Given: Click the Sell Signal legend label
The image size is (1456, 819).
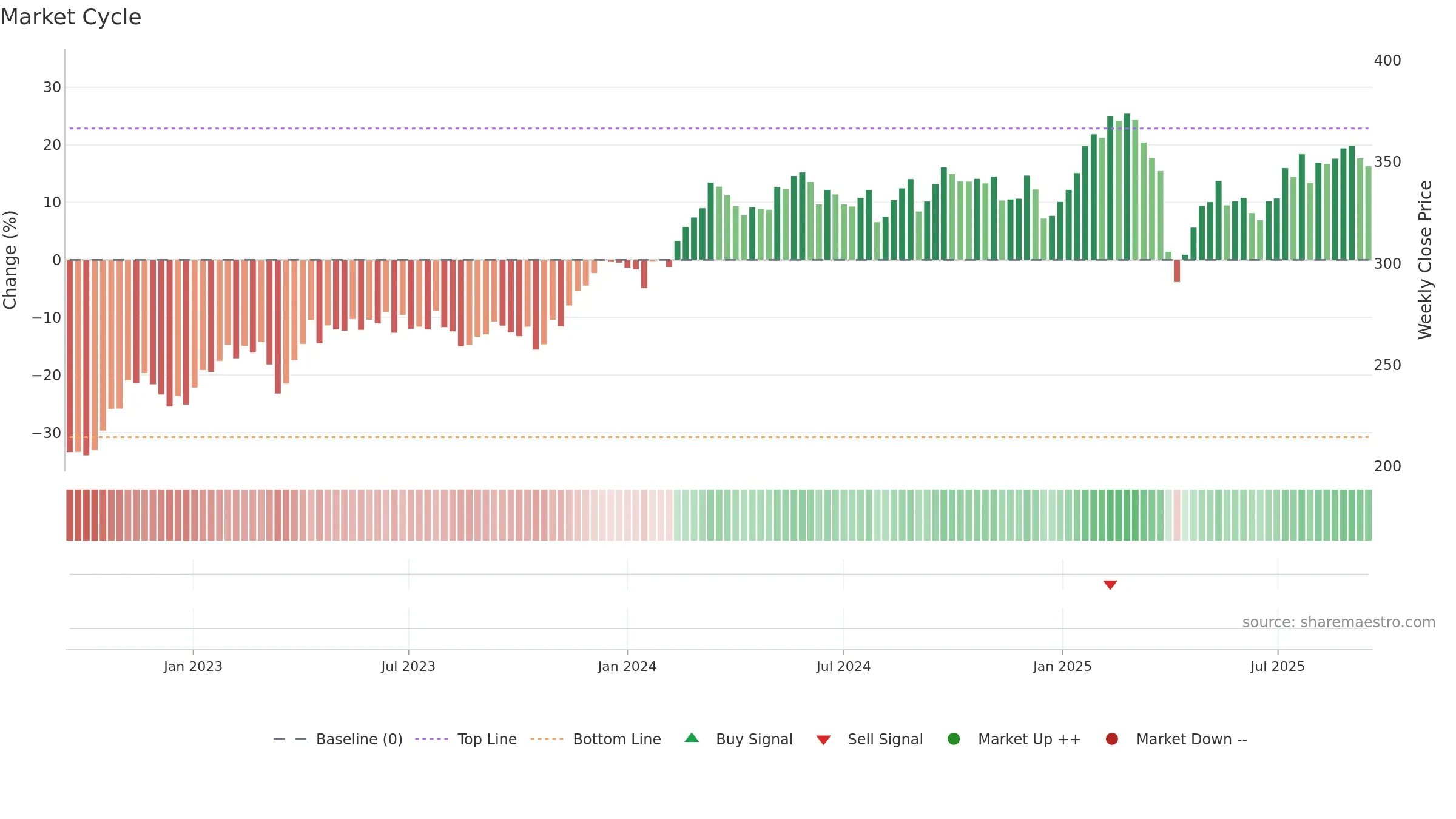Looking at the screenshot, I should [885, 739].
